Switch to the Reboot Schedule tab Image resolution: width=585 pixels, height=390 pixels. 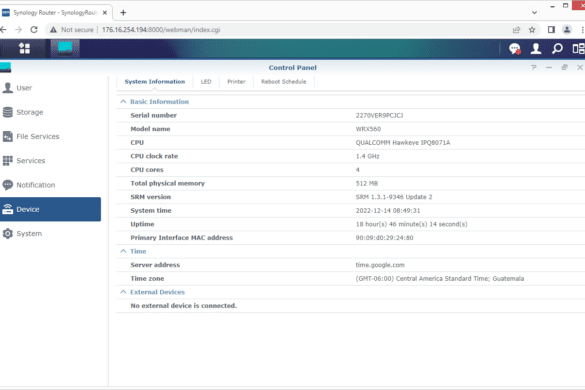click(284, 81)
